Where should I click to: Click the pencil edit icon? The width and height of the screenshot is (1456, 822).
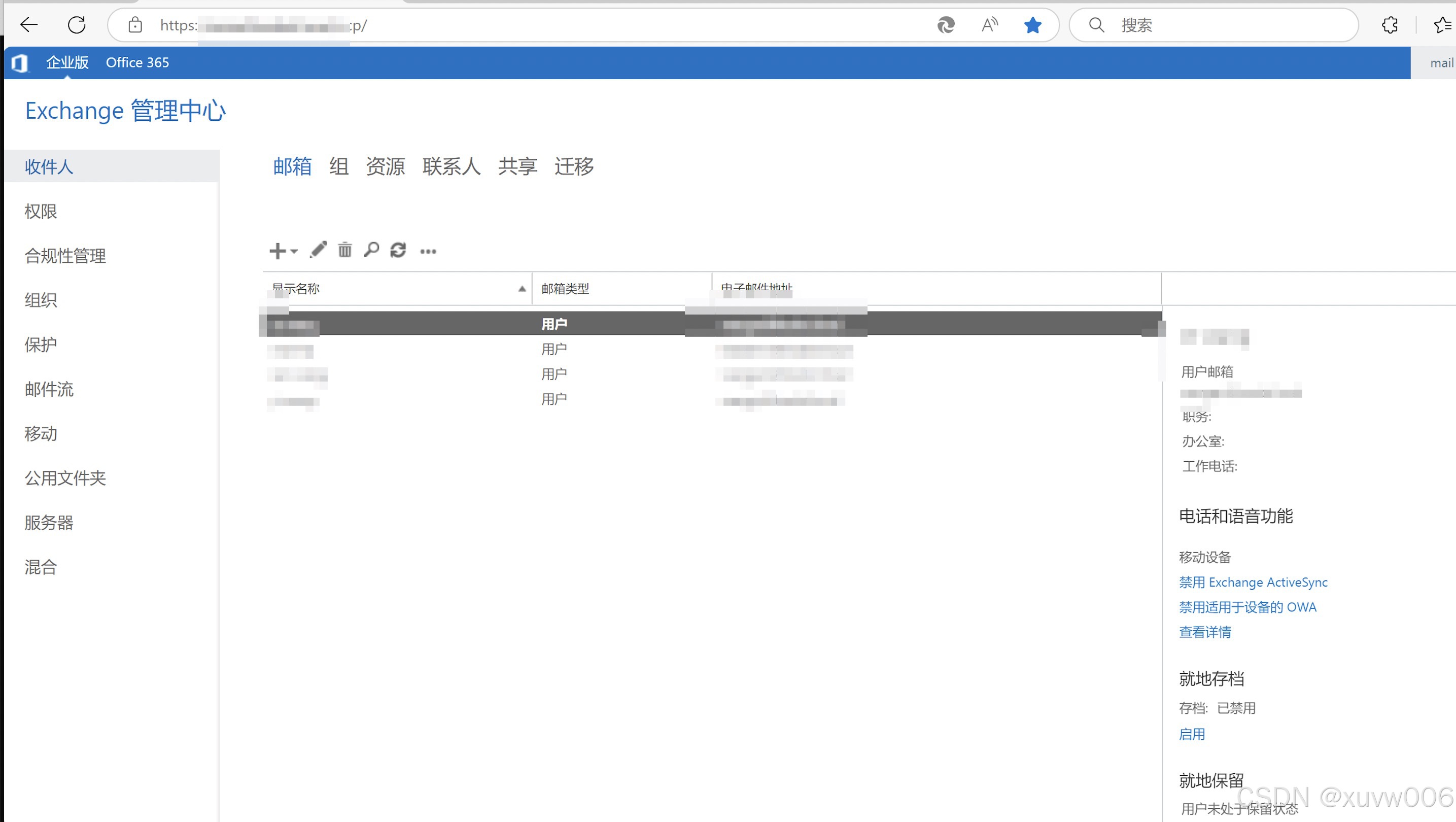(318, 249)
